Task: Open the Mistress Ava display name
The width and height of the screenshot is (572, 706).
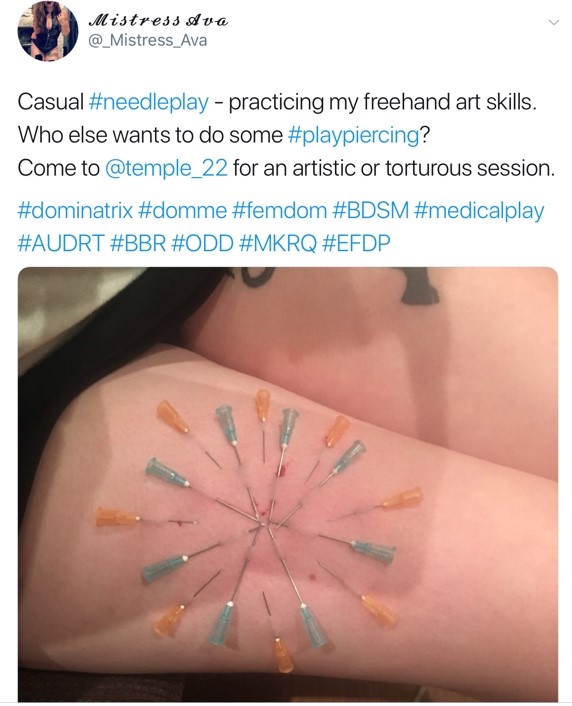Action: click(x=159, y=21)
